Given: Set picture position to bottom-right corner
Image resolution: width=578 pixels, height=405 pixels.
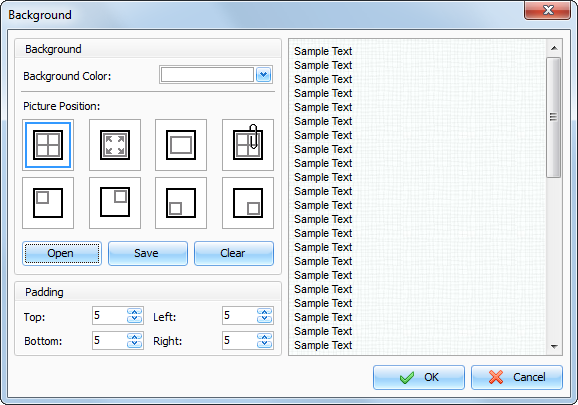Looking at the screenshot, I should tap(248, 203).
